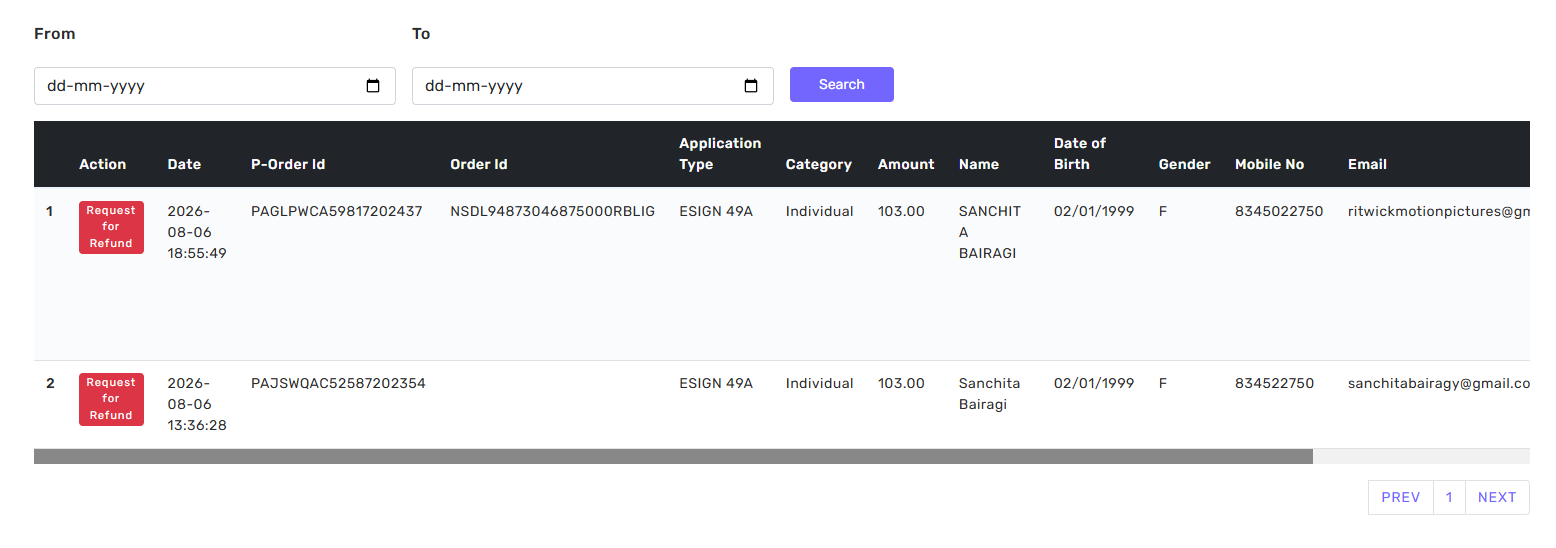Open the To date calendar picker icon
The height and width of the screenshot is (548, 1556).
tap(751, 86)
